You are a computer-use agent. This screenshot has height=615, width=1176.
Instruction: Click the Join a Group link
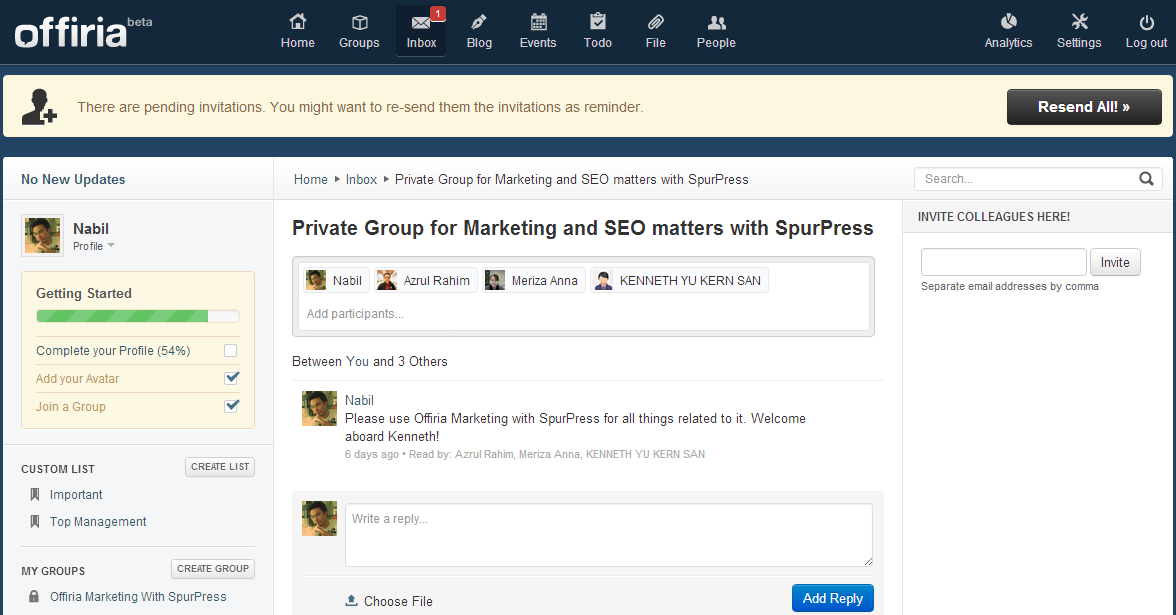tap(70, 406)
